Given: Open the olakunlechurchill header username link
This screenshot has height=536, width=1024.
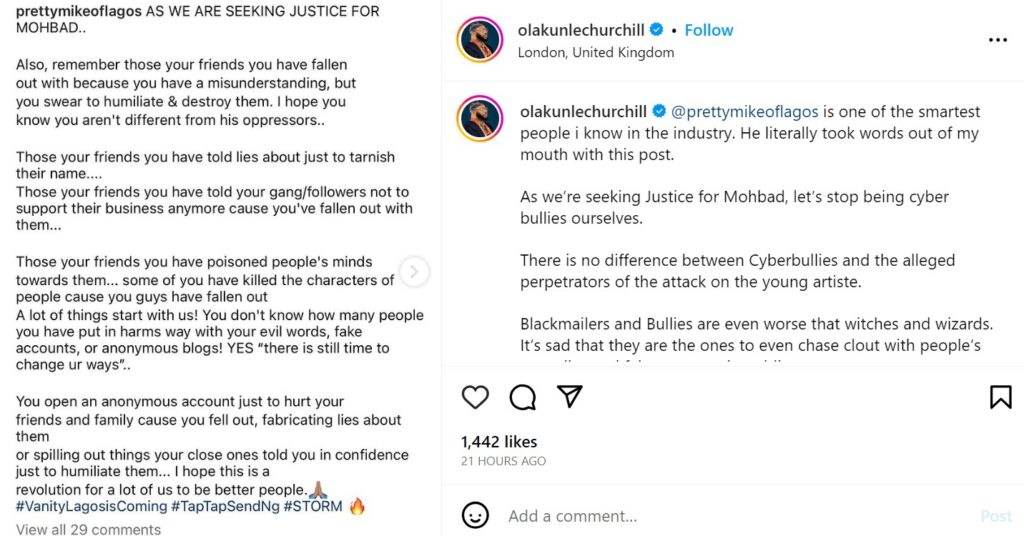Looking at the screenshot, I should pyautogui.click(x=579, y=30).
